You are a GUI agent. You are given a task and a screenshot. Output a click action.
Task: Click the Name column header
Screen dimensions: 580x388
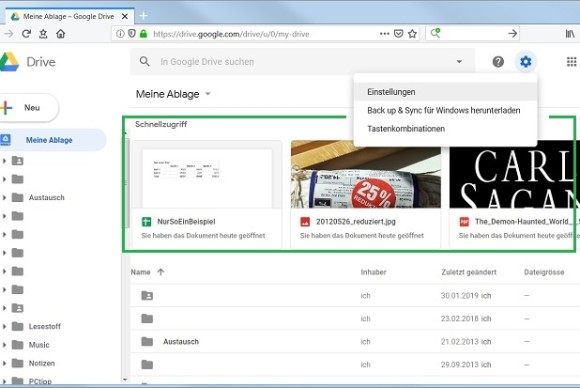(x=141, y=272)
